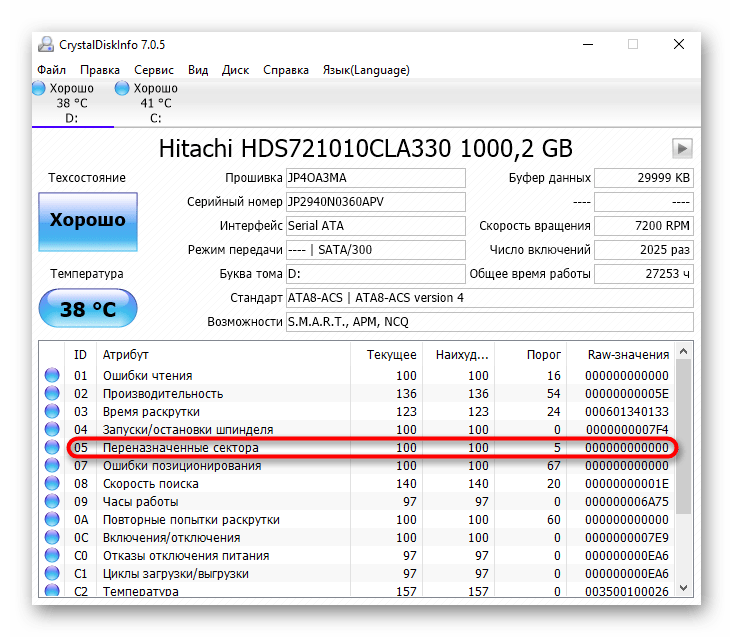Click status orb for Скорость поиска
Screen dimensions: 733x637
coord(52,483)
